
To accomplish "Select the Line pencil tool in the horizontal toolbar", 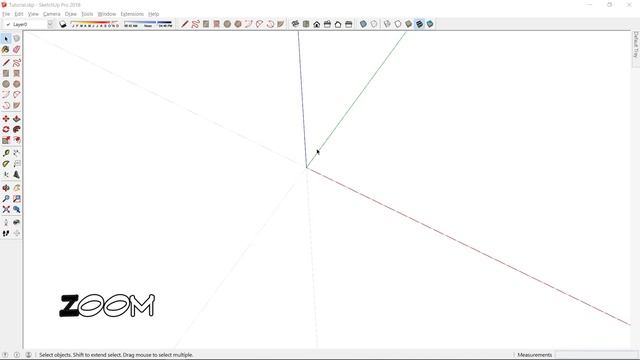I will pyautogui.click(x=184, y=24).
